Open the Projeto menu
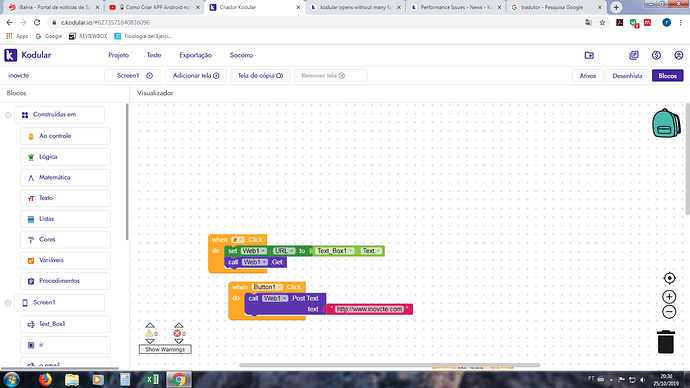This screenshot has height=388, width=690. pyautogui.click(x=118, y=55)
